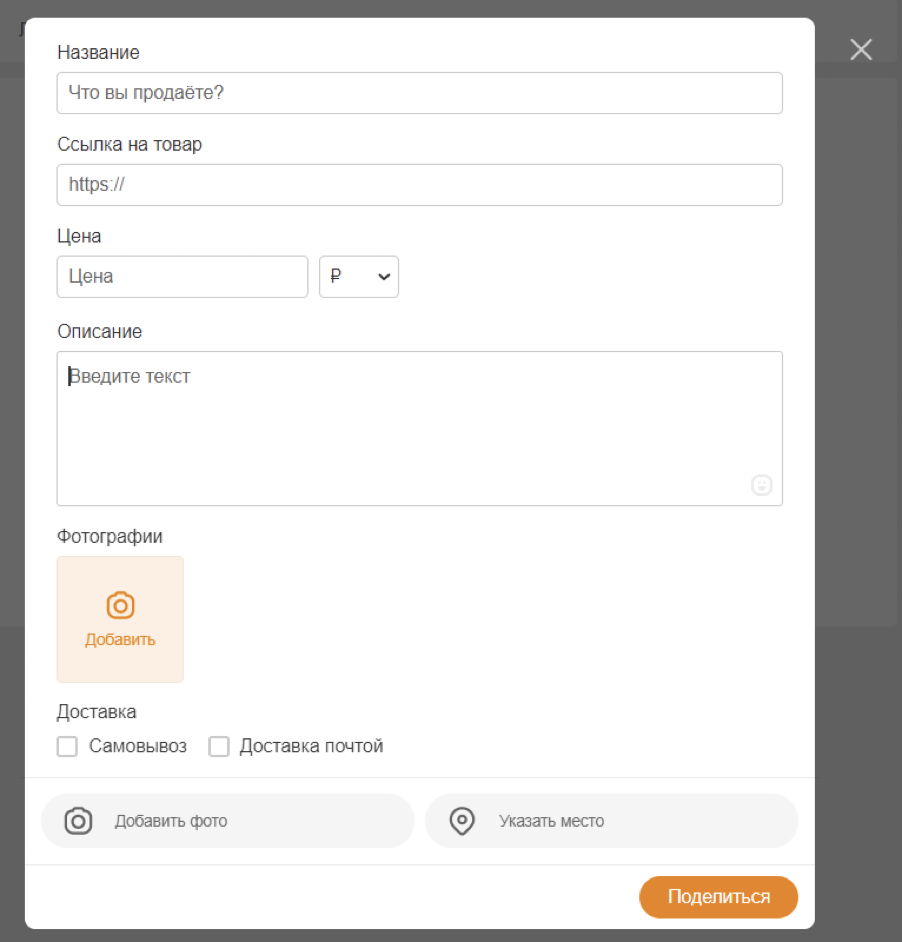Close the dialog with the X icon
The width and height of the screenshot is (902, 942).
(861, 50)
